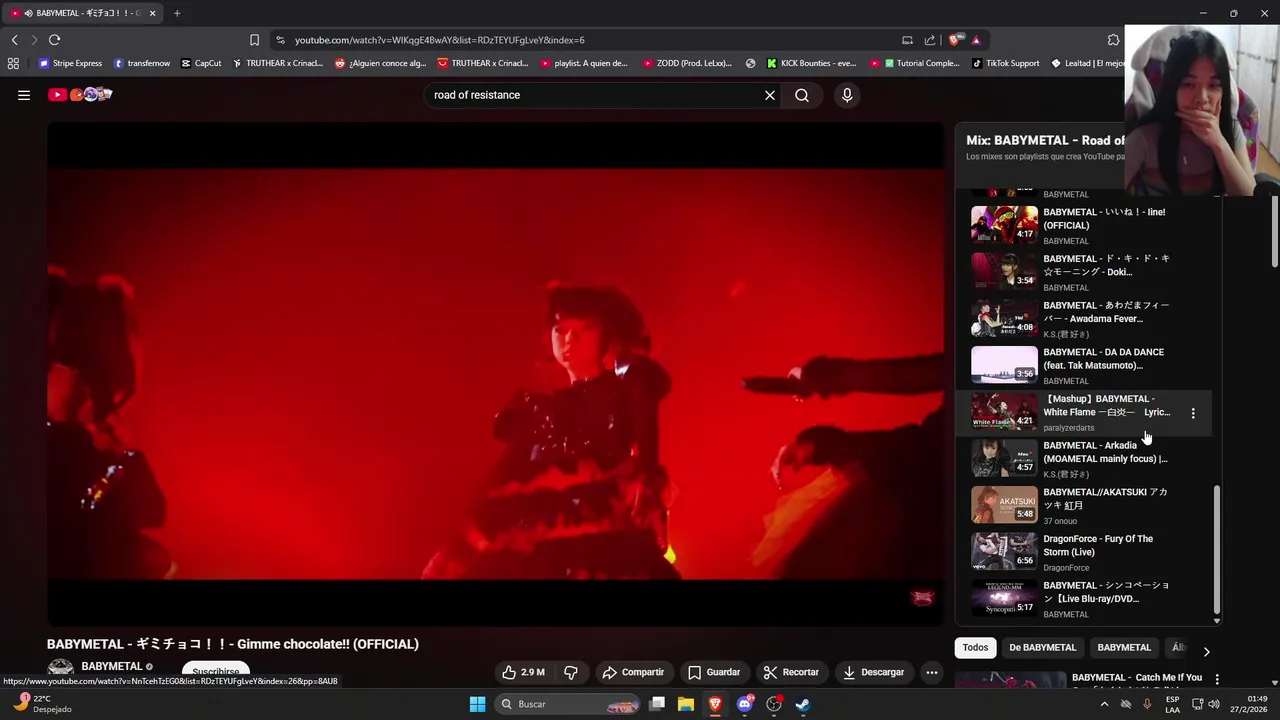This screenshot has width=1280, height=720.
Task: Open the CapCut bookmark
Action: pyautogui.click(x=201, y=63)
